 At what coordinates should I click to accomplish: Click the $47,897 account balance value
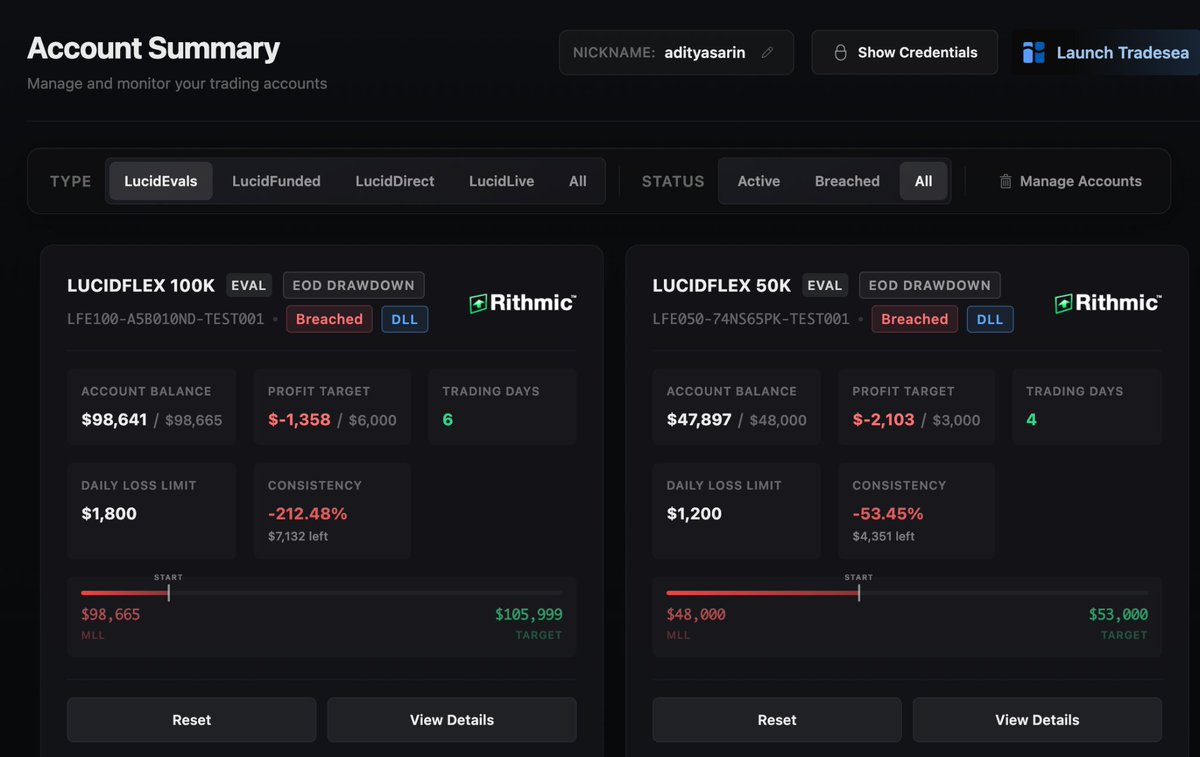coord(699,420)
